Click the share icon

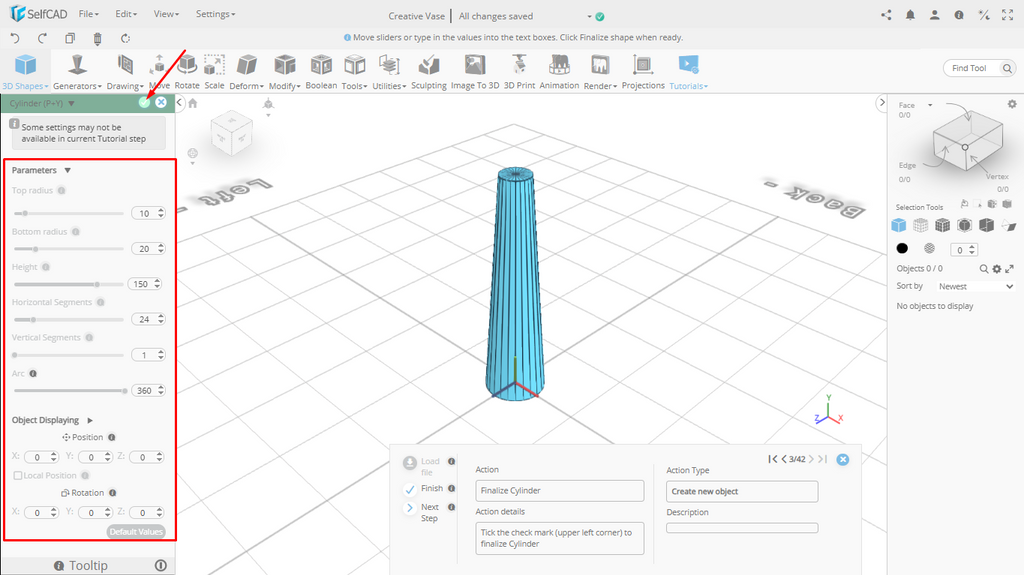click(886, 15)
